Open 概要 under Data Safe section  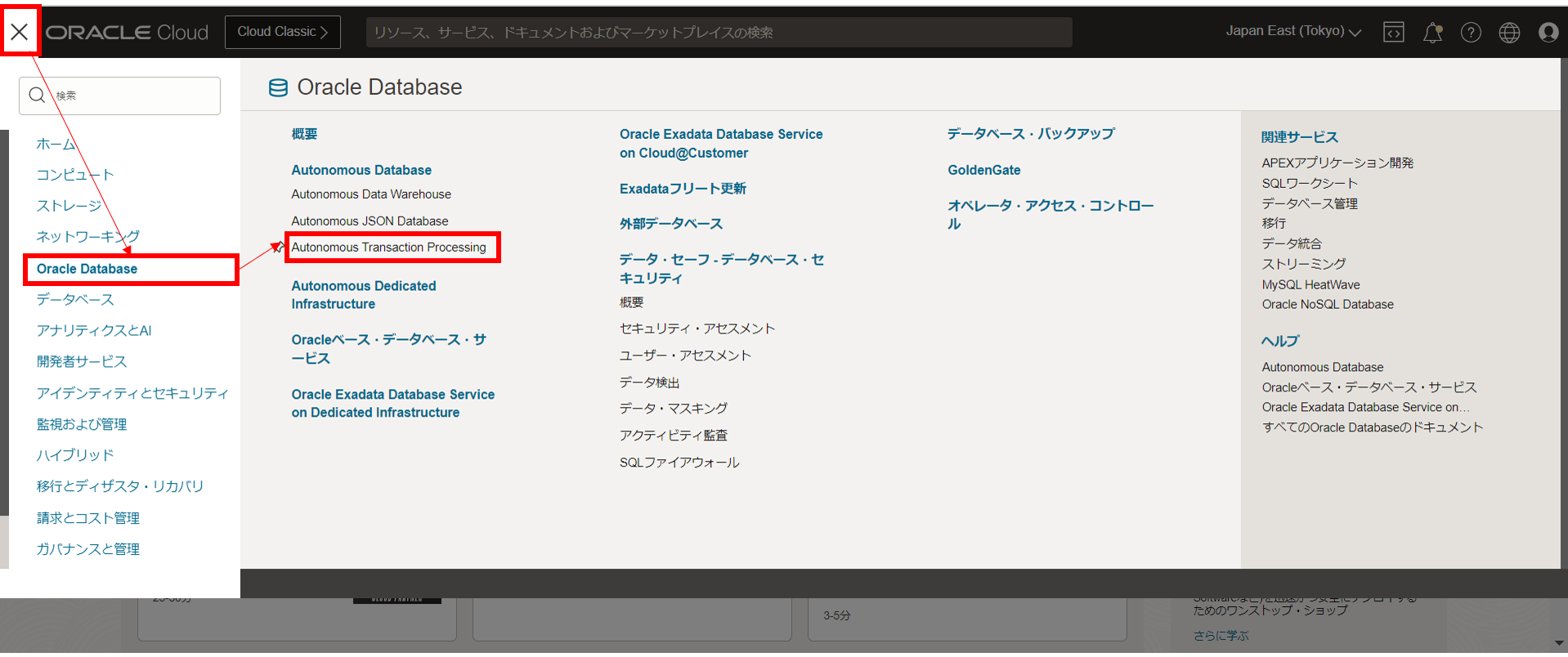click(x=631, y=302)
